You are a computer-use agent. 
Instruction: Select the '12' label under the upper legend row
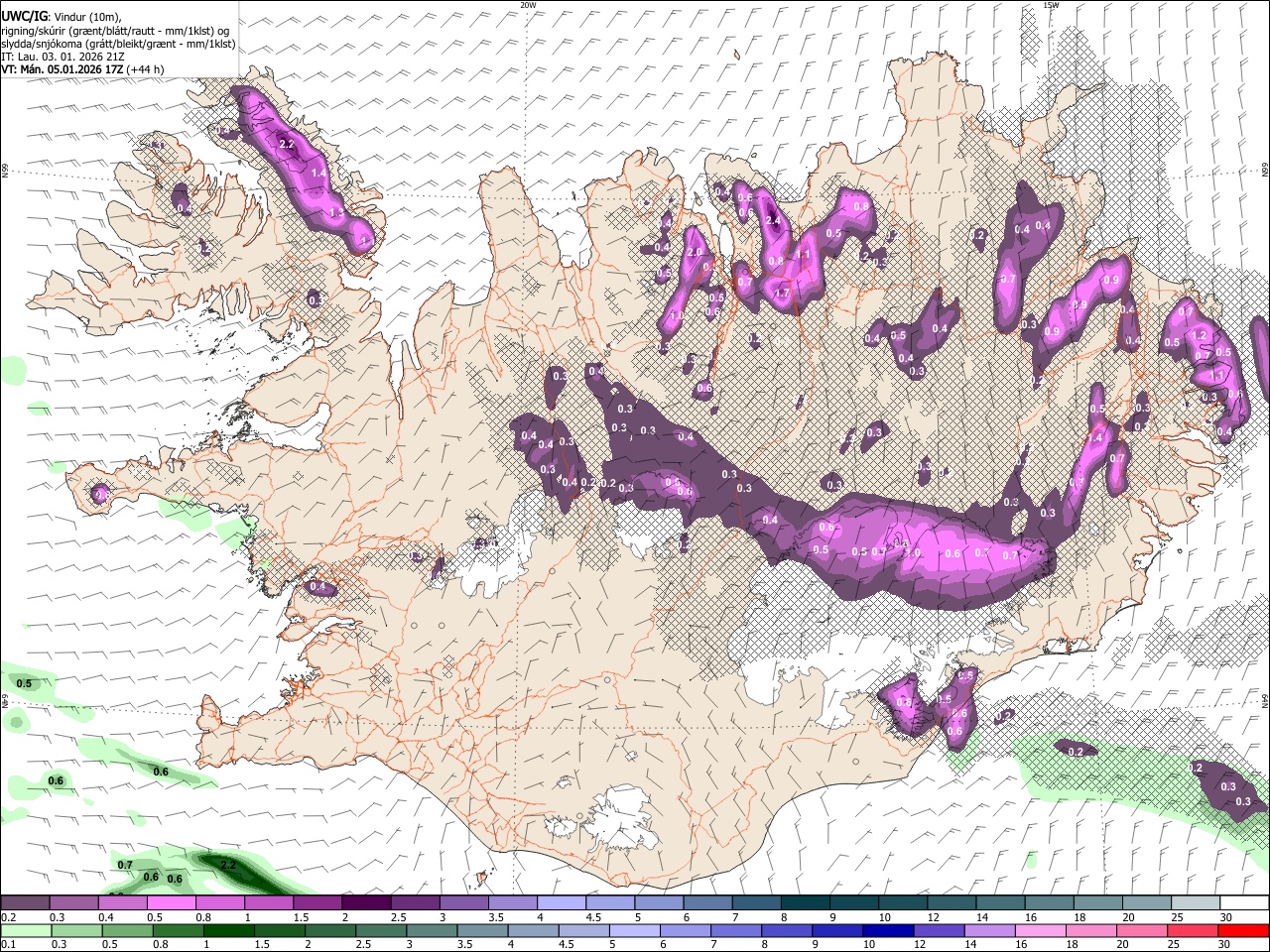click(x=934, y=917)
